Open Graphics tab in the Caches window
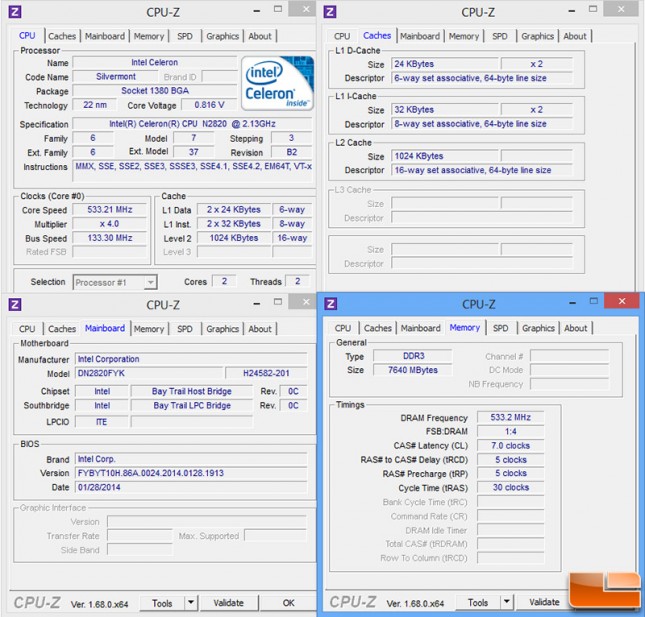The height and width of the screenshot is (617, 645). 538,36
